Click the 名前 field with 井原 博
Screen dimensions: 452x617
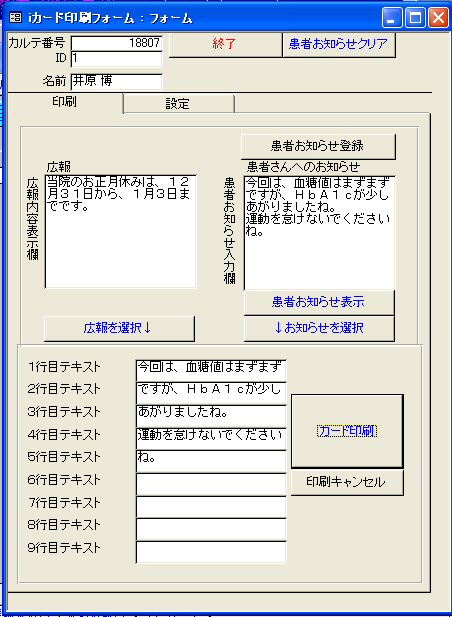coord(116,81)
